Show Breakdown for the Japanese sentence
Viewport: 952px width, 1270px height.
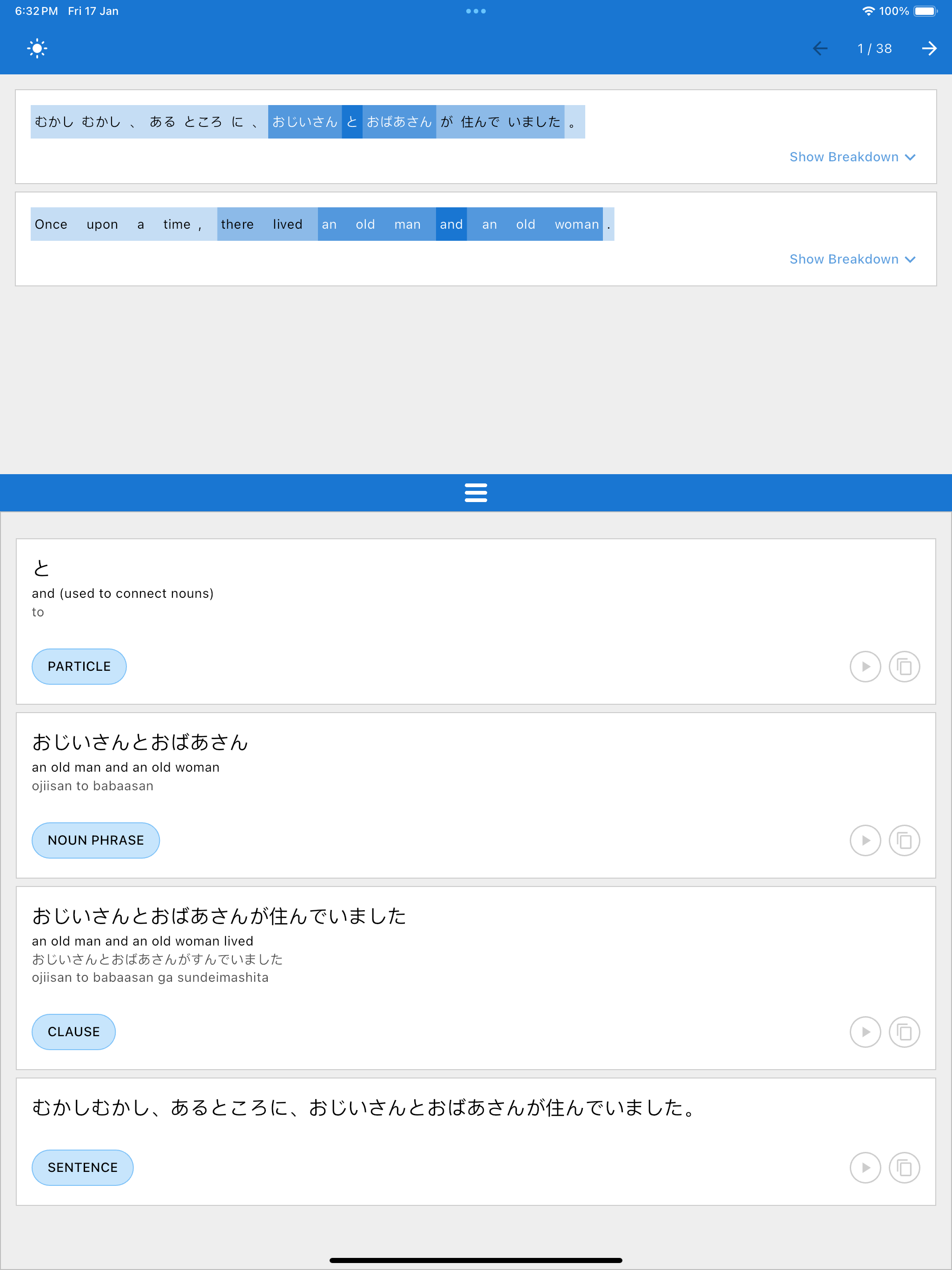(852, 157)
